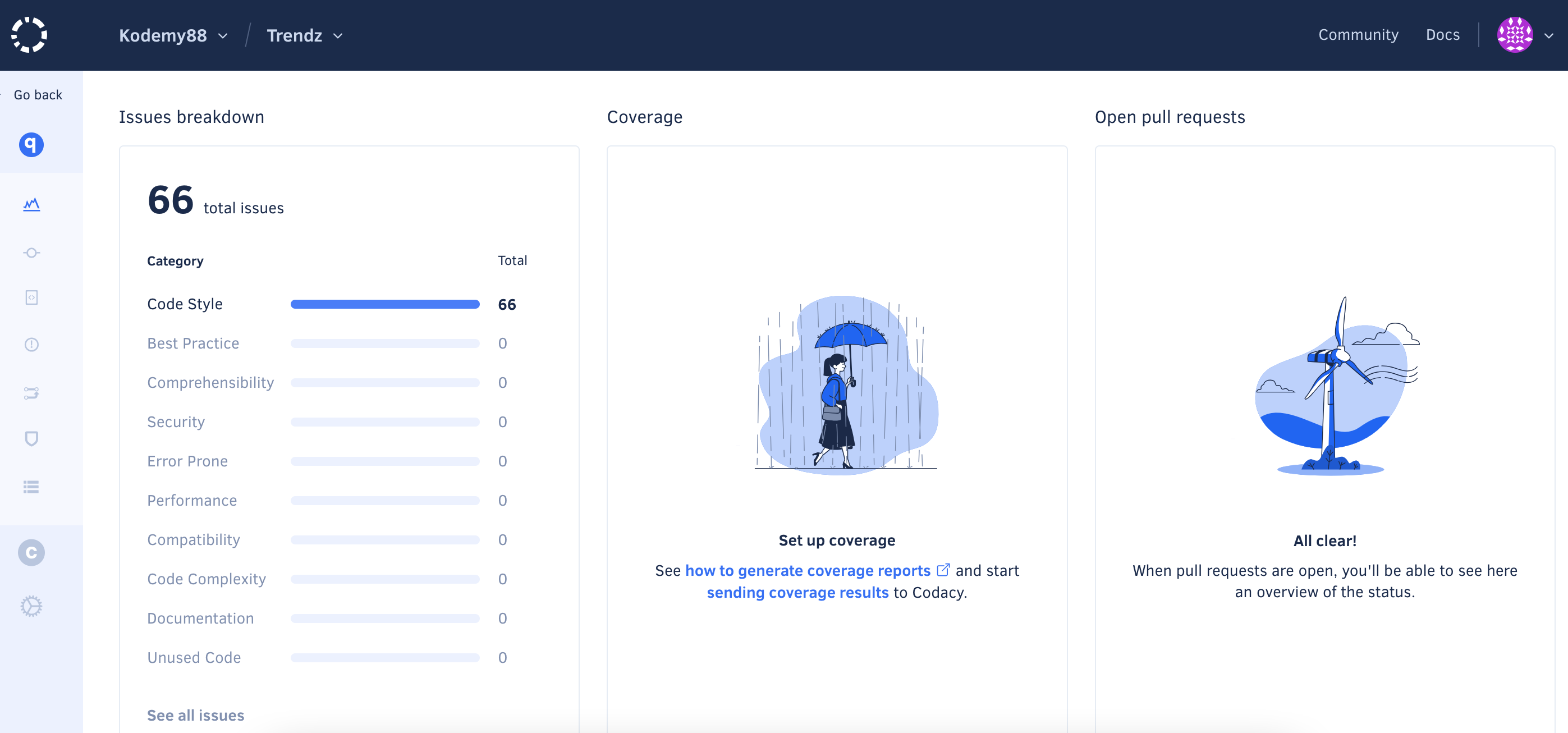Viewport: 1568px width, 733px height.
Task: Open the Commits icon in sidebar
Action: coord(31,253)
